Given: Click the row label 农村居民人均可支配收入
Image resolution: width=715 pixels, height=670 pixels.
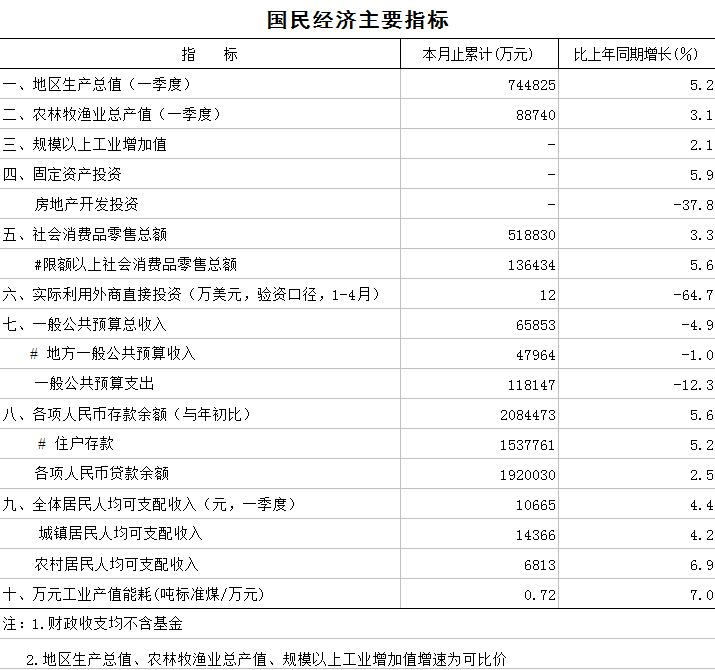Looking at the screenshot, I should pos(117,565).
